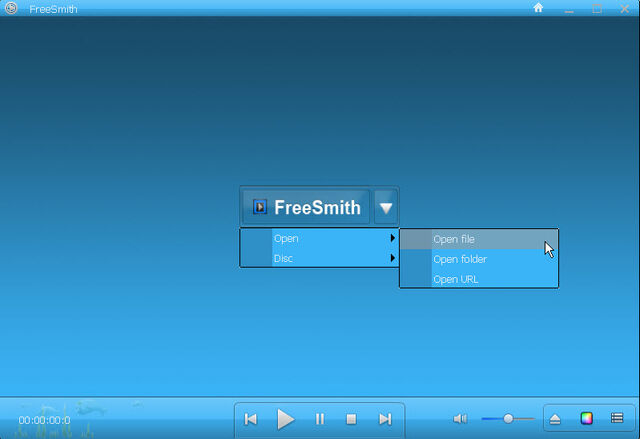Expand the Disc submenu entry
The image size is (640, 439).
tap(319, 258)
